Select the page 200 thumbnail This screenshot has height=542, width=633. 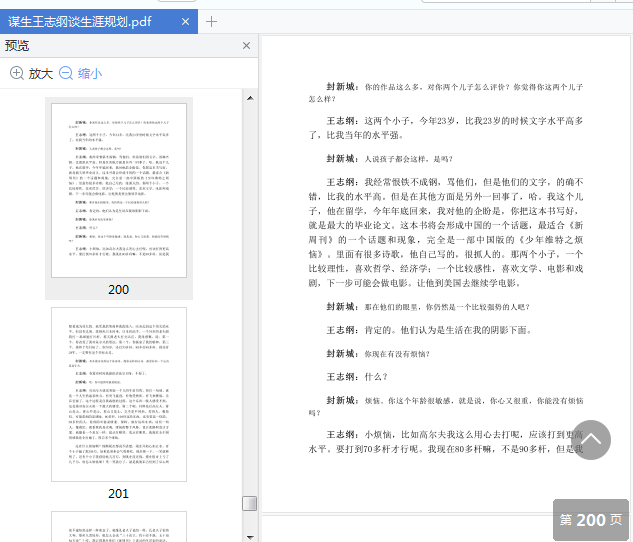tap(119, 190)
